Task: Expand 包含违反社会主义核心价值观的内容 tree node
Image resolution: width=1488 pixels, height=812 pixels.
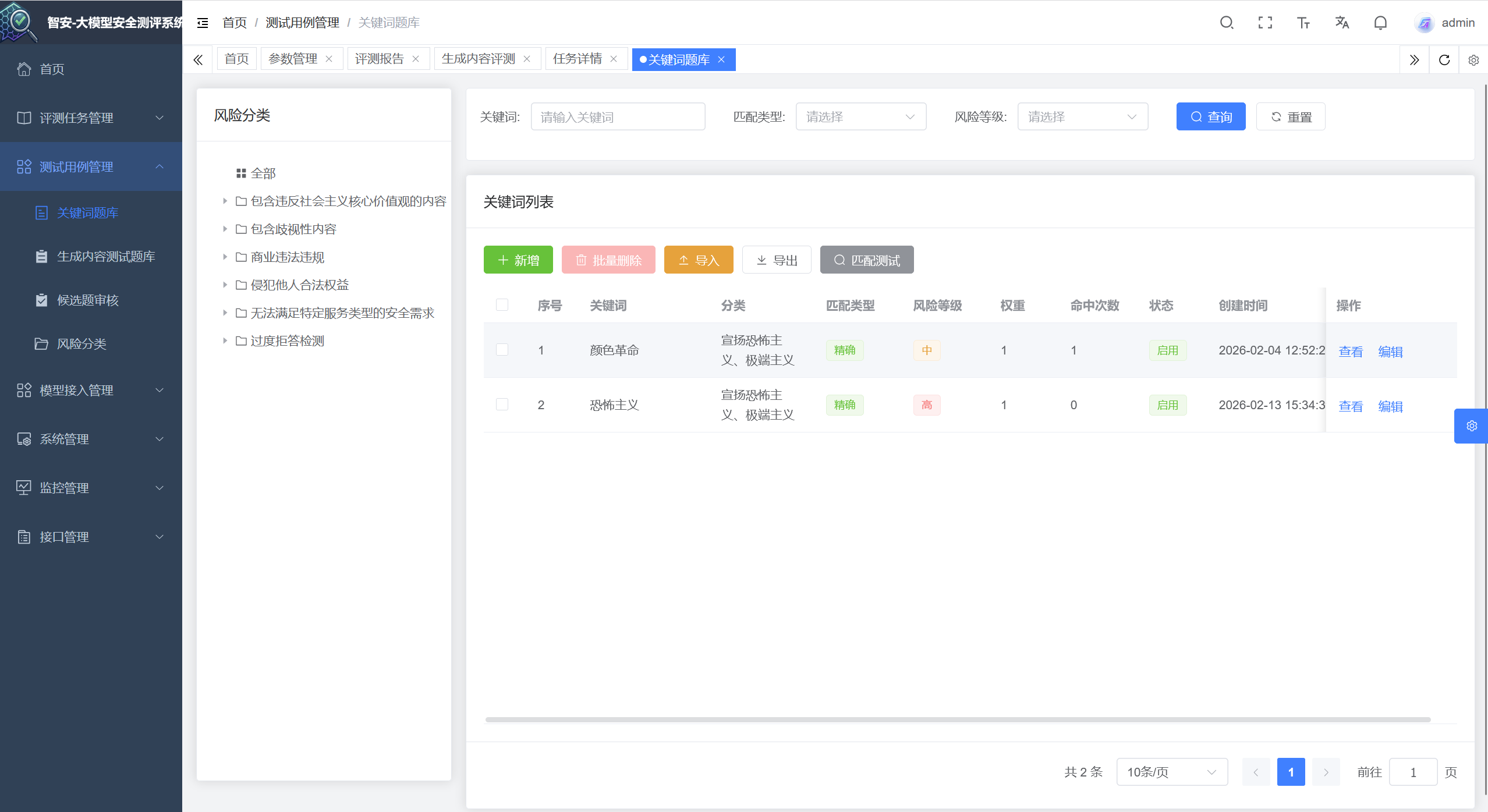Action: [x=225, y=201]
